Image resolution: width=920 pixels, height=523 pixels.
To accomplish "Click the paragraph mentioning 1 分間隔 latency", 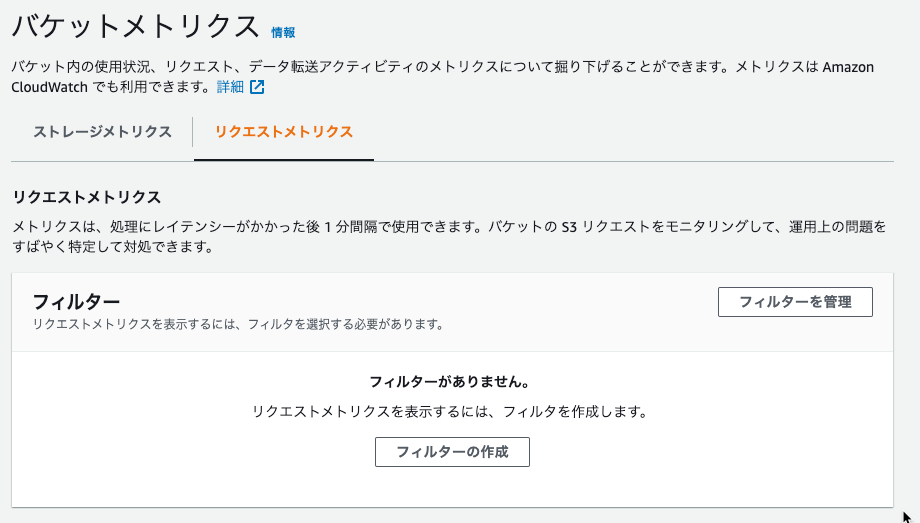I will coord(449,237).
